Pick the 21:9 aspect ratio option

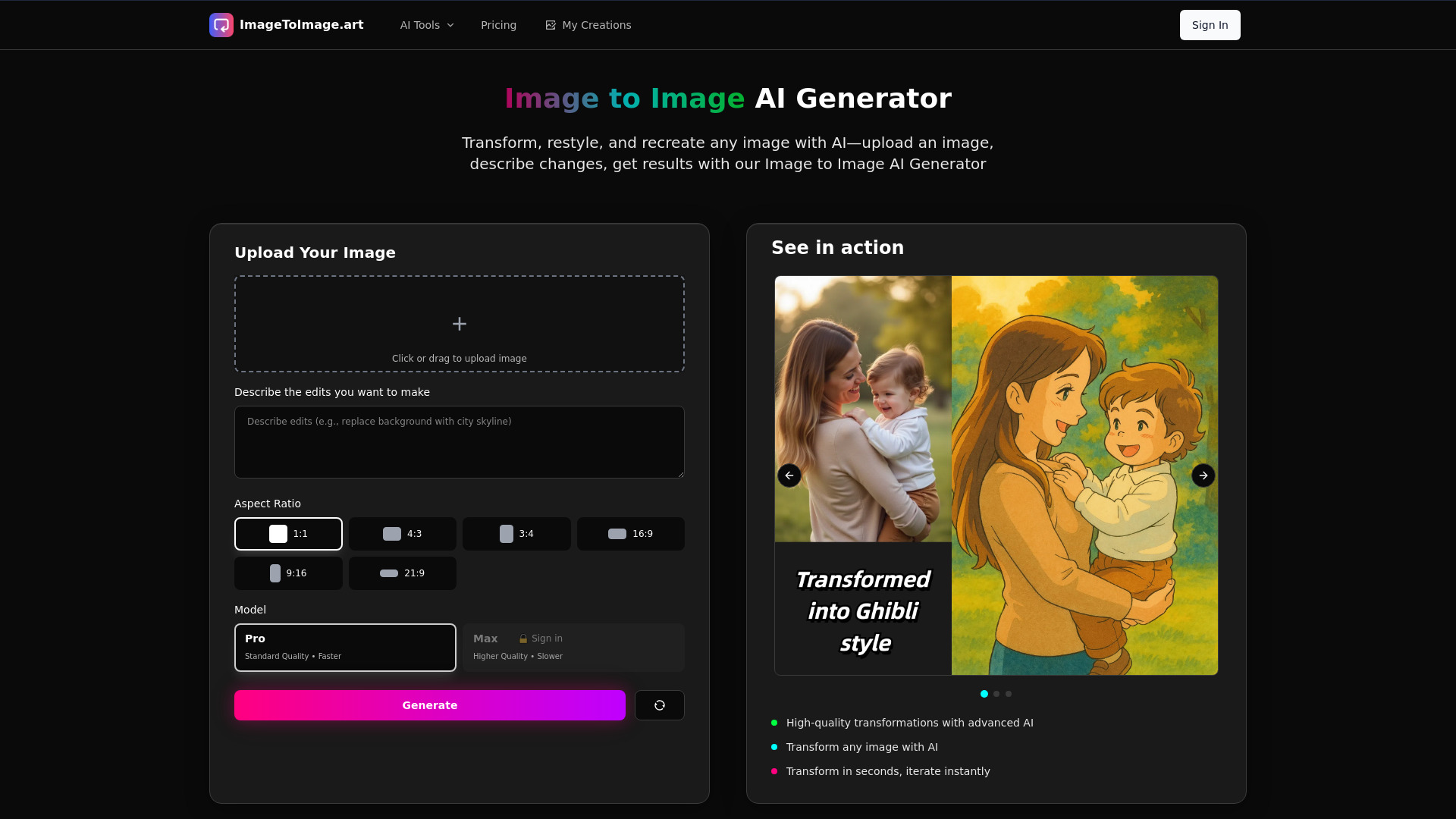pyautogui.click(x=402, y=573)
